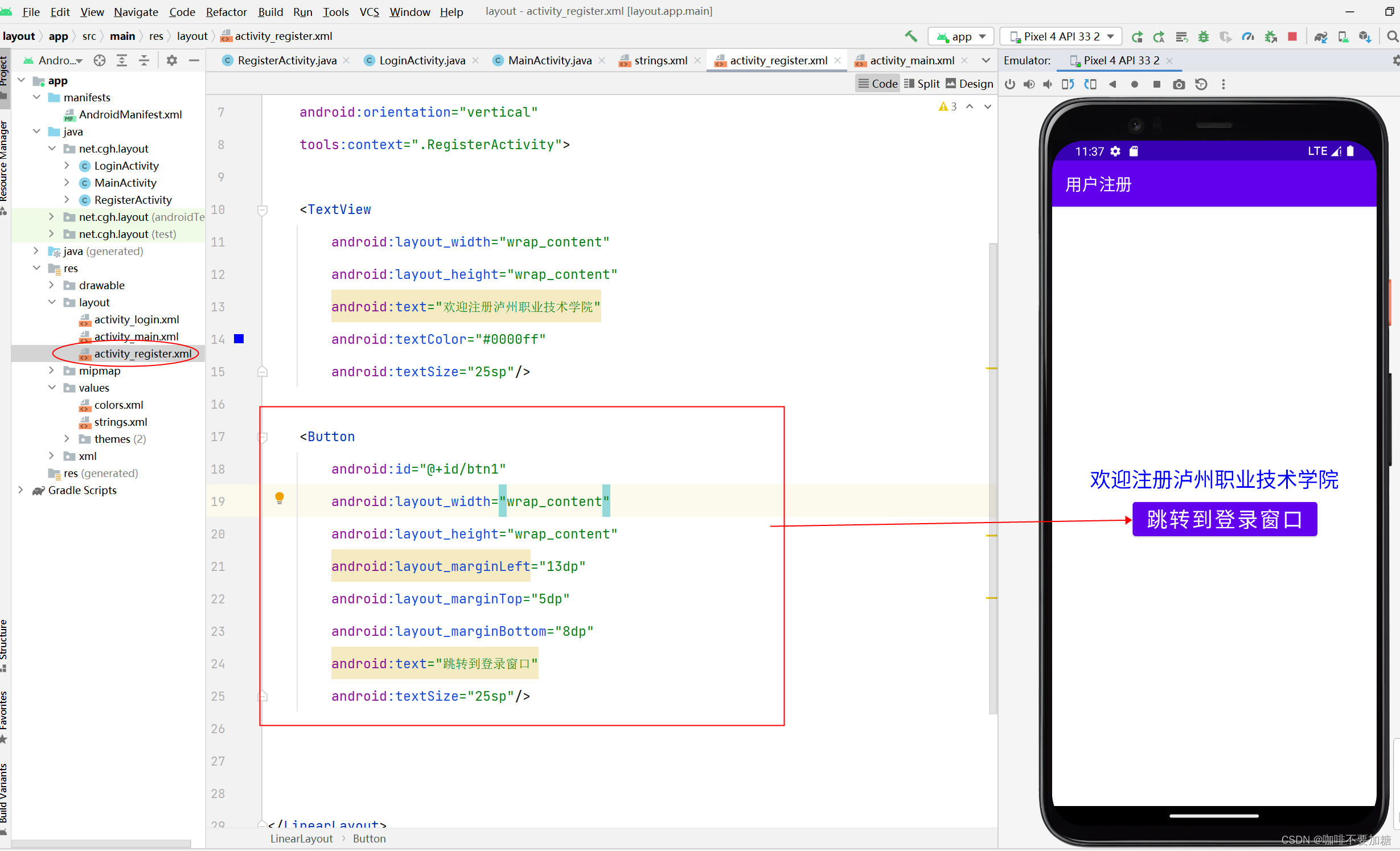Open the Profiler gauge icon

1248,36
